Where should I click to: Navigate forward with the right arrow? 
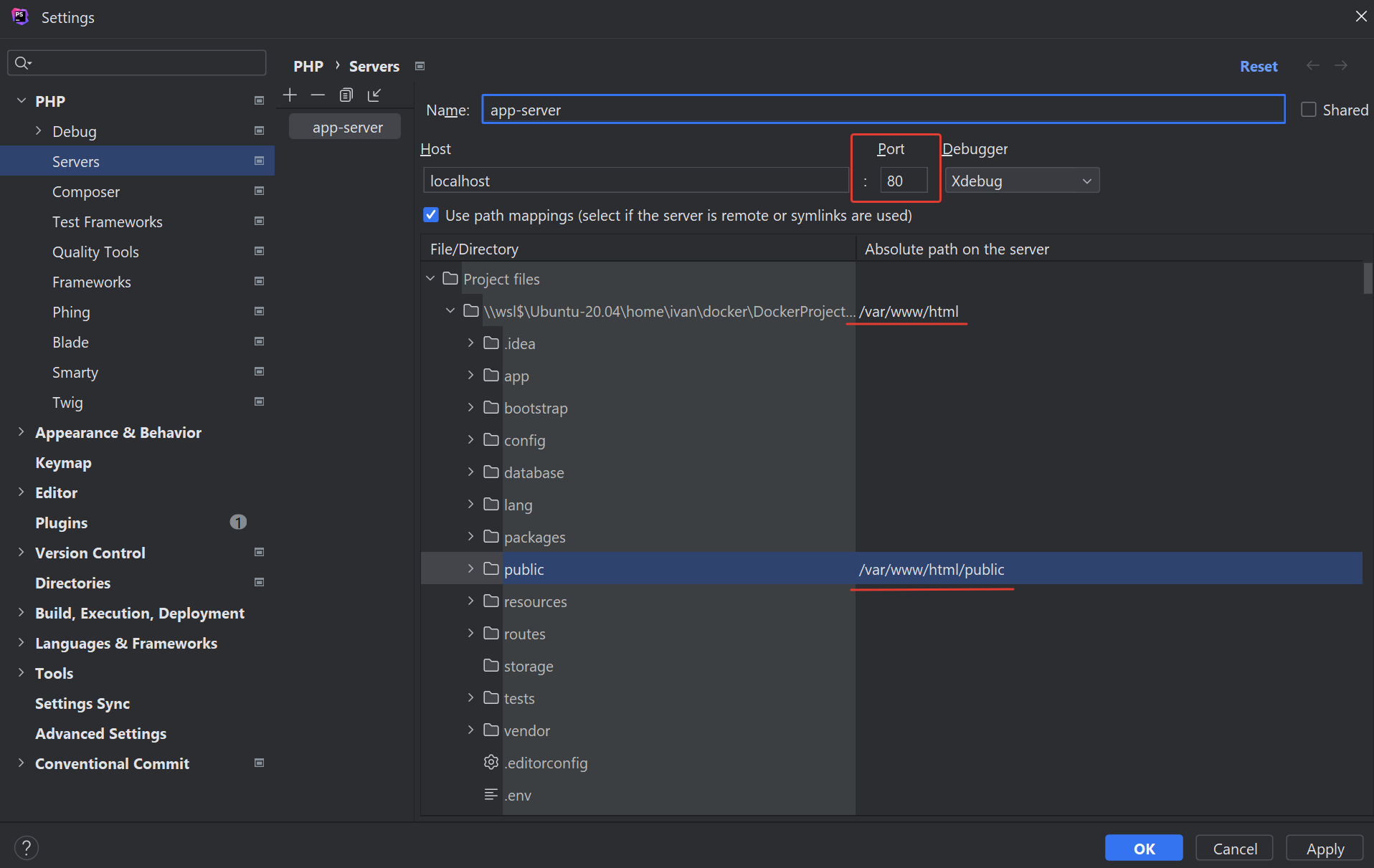coord(1341,65)
